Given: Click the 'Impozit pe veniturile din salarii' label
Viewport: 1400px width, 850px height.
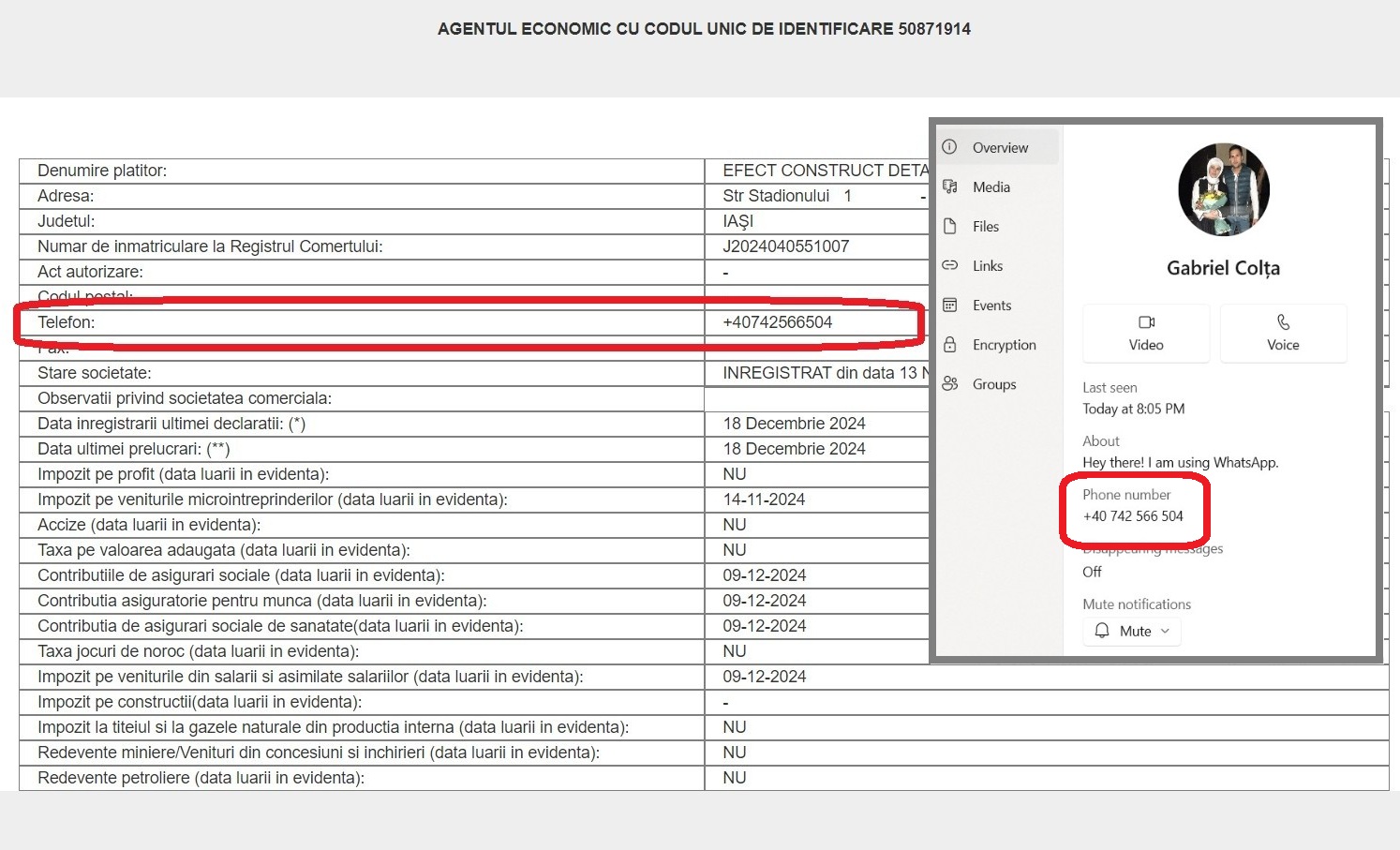Looking at the screenshot, I should [x=310, y=677].
